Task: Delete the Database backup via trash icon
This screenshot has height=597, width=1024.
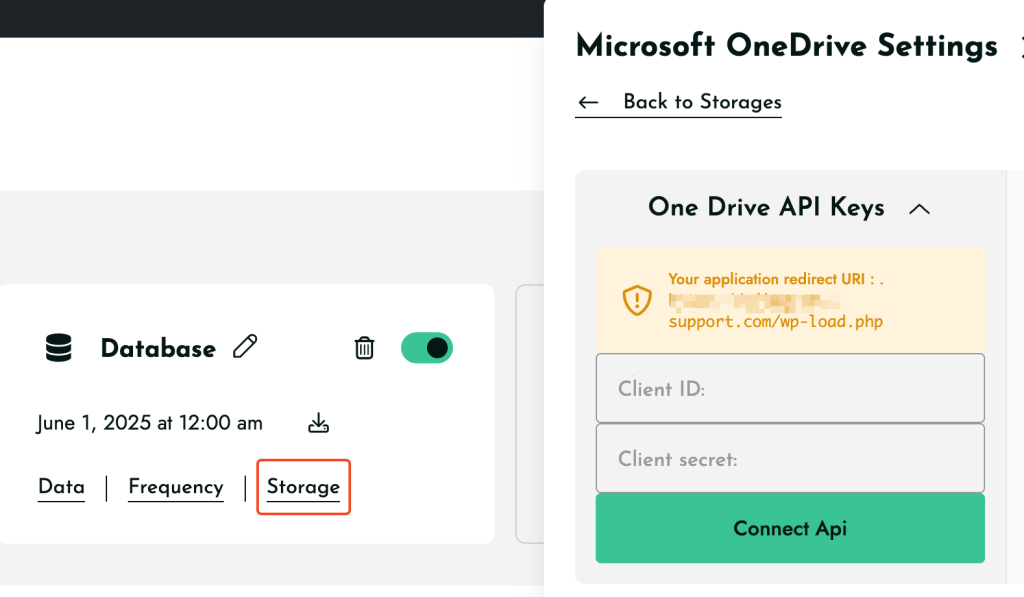Action: click(x=364, y=347)
